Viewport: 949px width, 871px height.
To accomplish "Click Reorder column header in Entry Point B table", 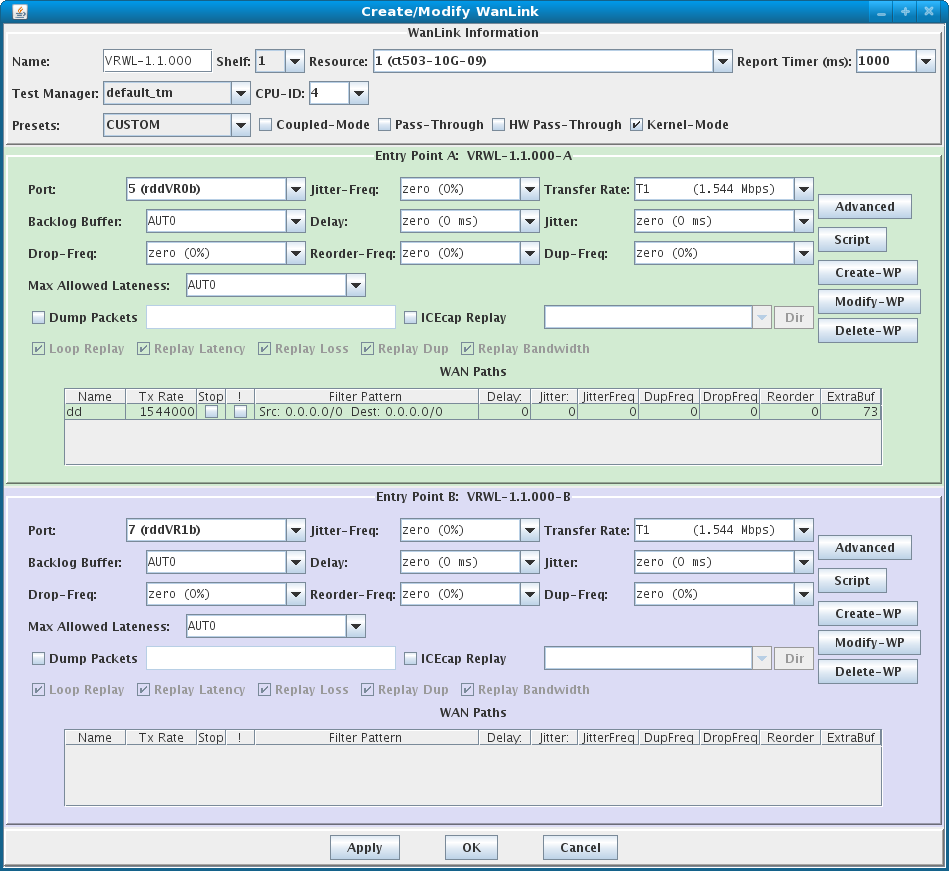I will (x=790, y=737).
